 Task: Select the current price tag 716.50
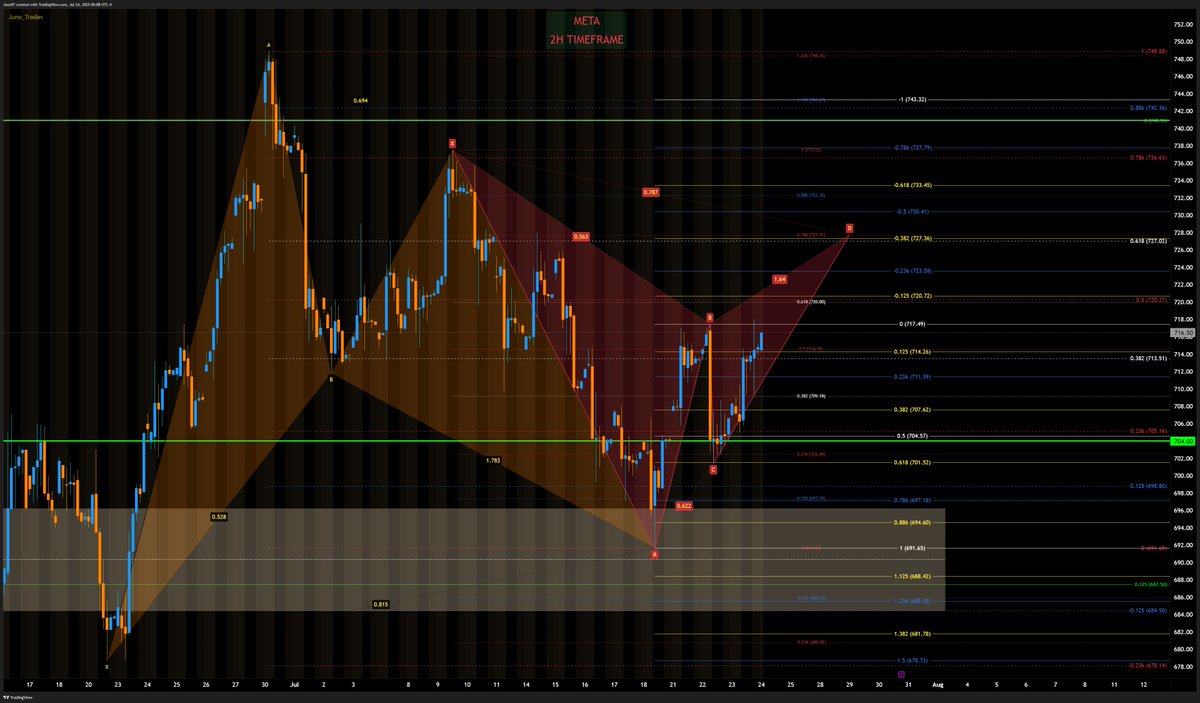pyautogui.click(x=1181, y=331)
